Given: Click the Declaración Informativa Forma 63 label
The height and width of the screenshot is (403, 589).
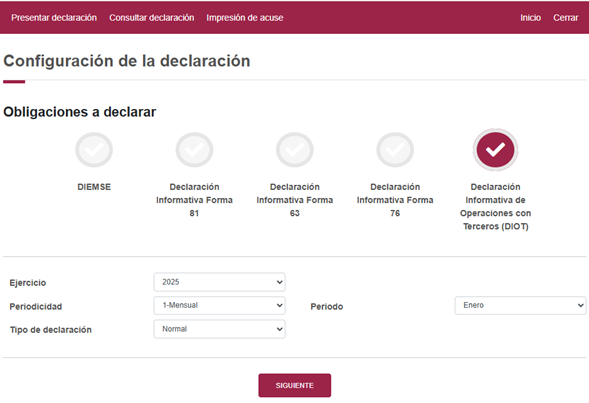Looking at the screenshot, I should (294, 200).
